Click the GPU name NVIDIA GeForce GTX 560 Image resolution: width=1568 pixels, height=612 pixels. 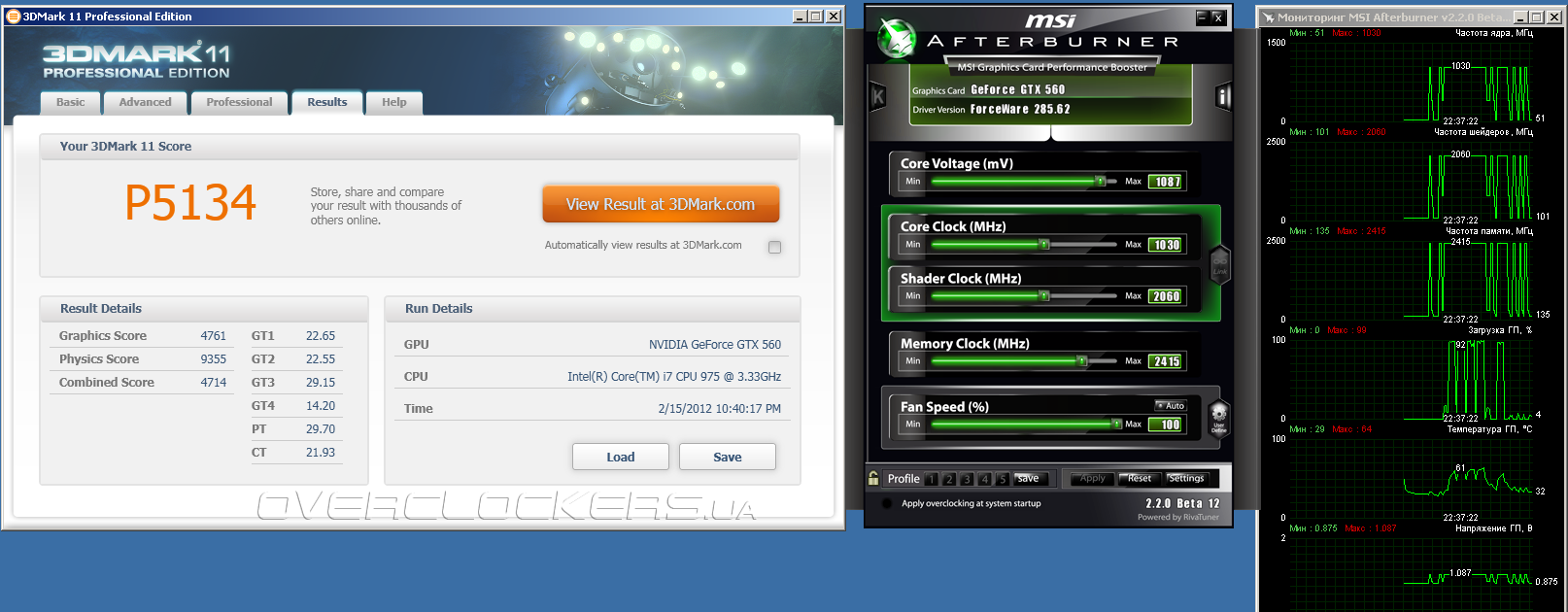pyautogui.click(x=715, y=345)
